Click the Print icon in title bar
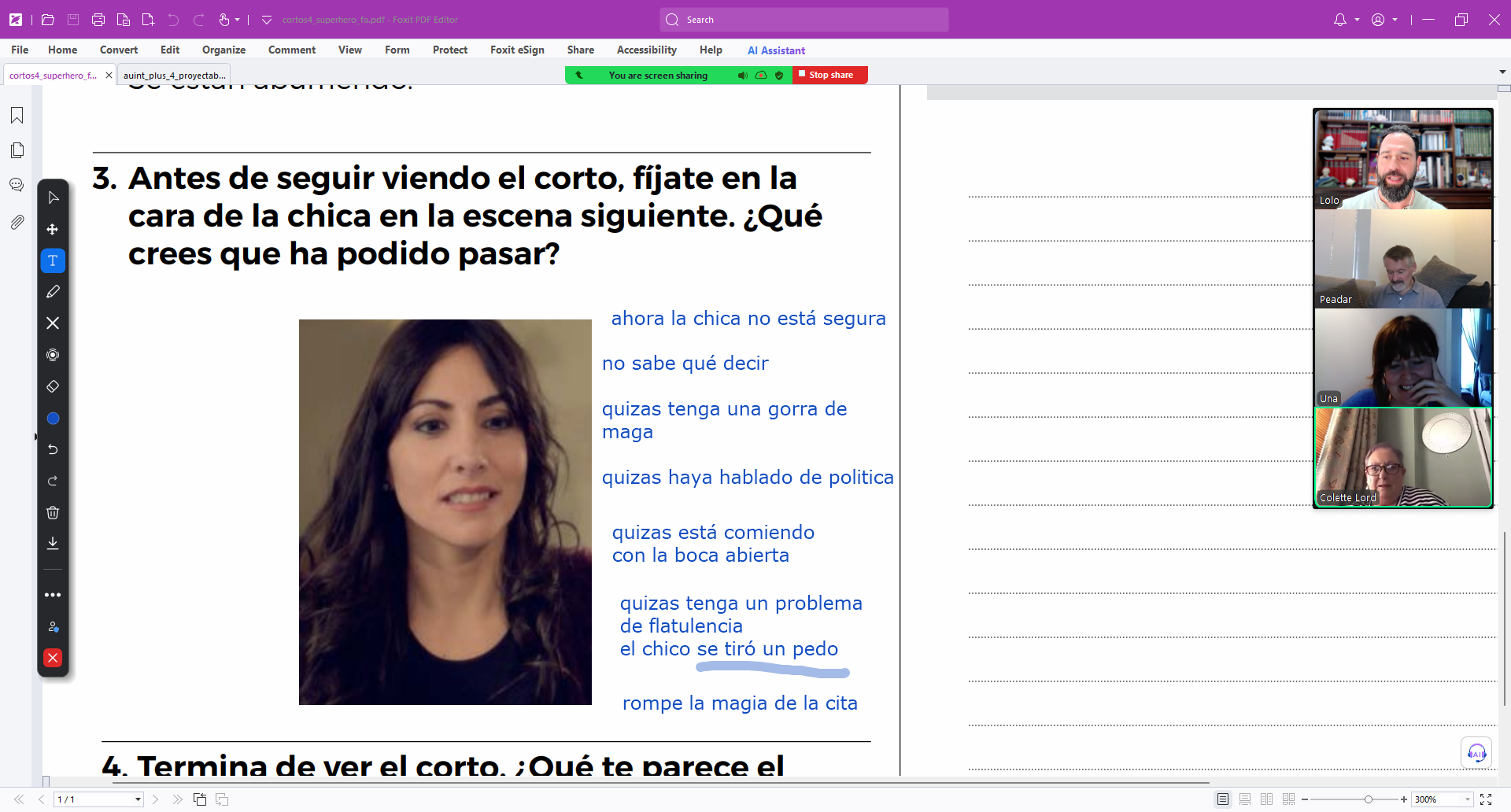This screenshot has width=1511, height=812. pos(98,20)
